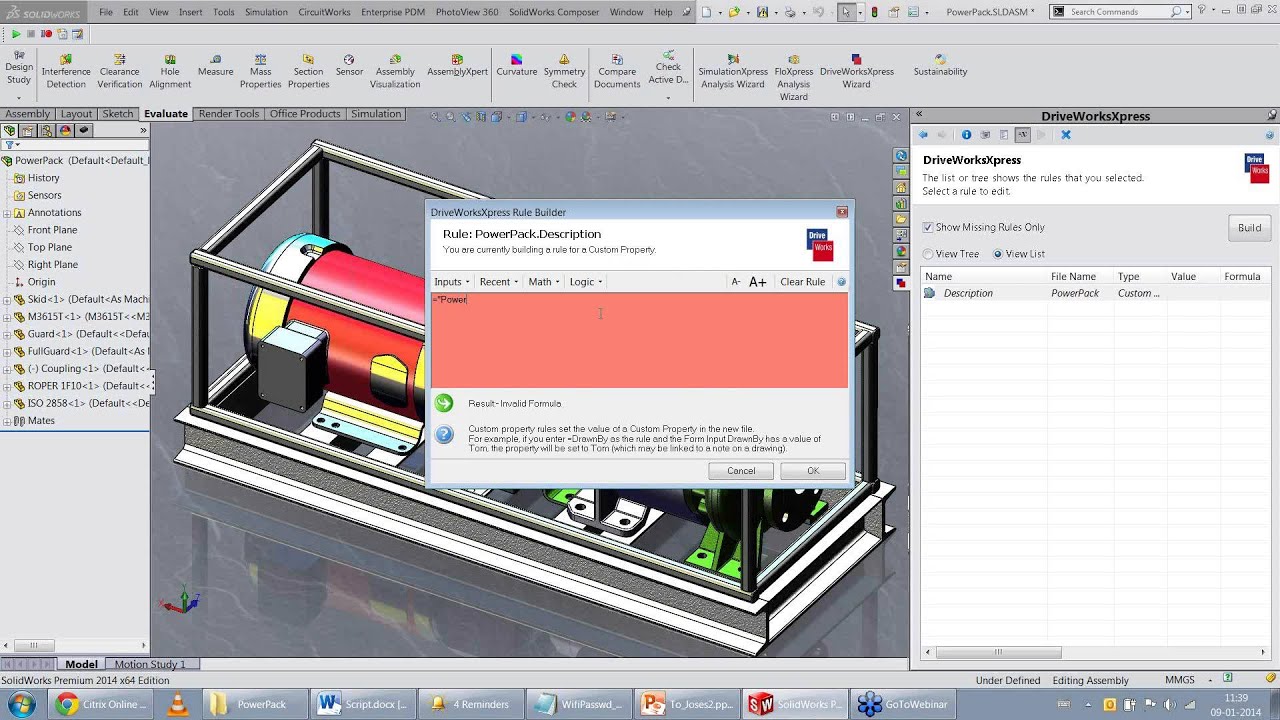This screenshot has height=720, width=1280.
Task: Open the File menu
Action: [106, 12]
